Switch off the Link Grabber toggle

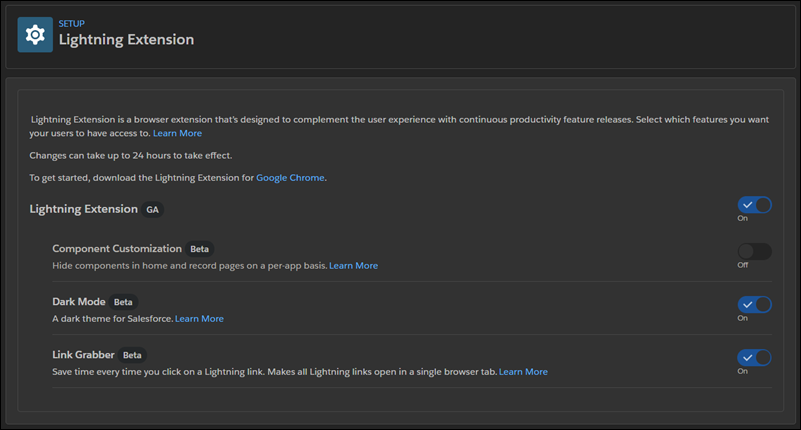tap(755, 357)
